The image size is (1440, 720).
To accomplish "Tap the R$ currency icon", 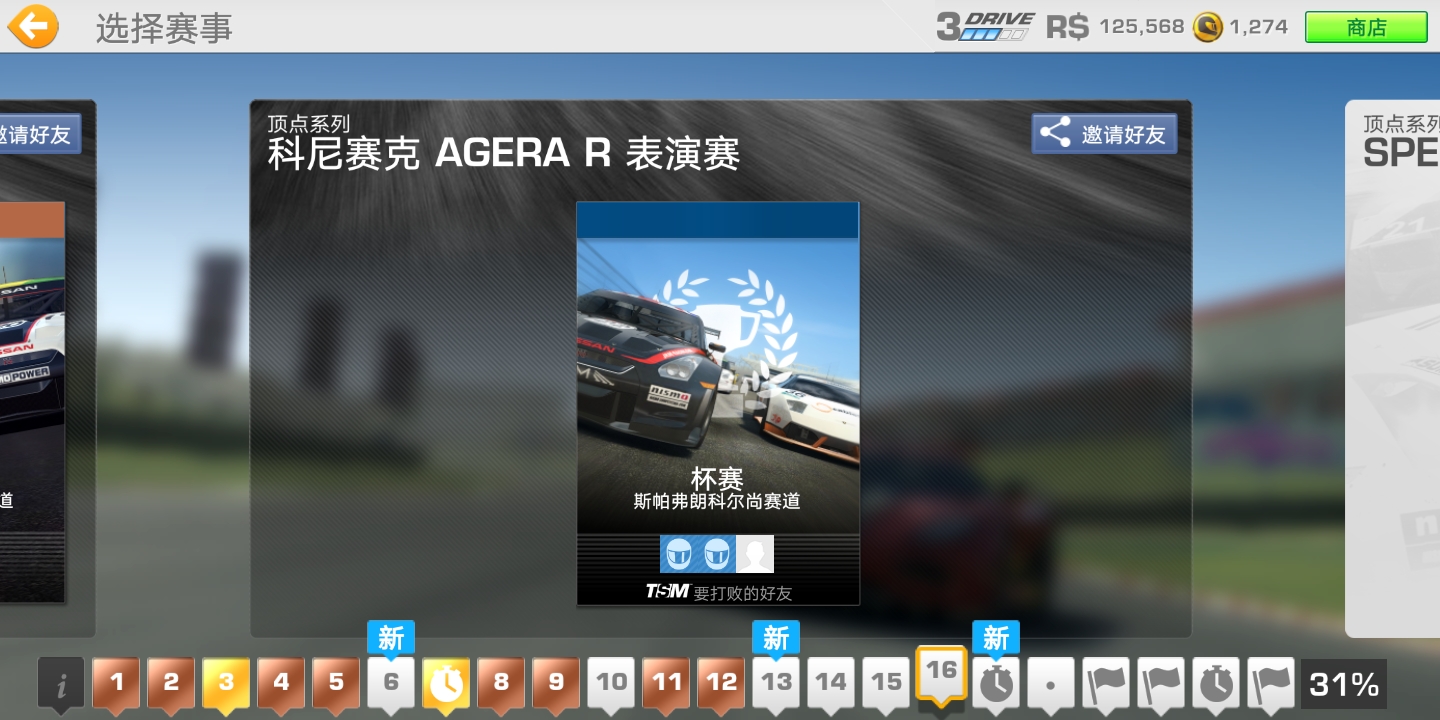I will (1067, 27).
